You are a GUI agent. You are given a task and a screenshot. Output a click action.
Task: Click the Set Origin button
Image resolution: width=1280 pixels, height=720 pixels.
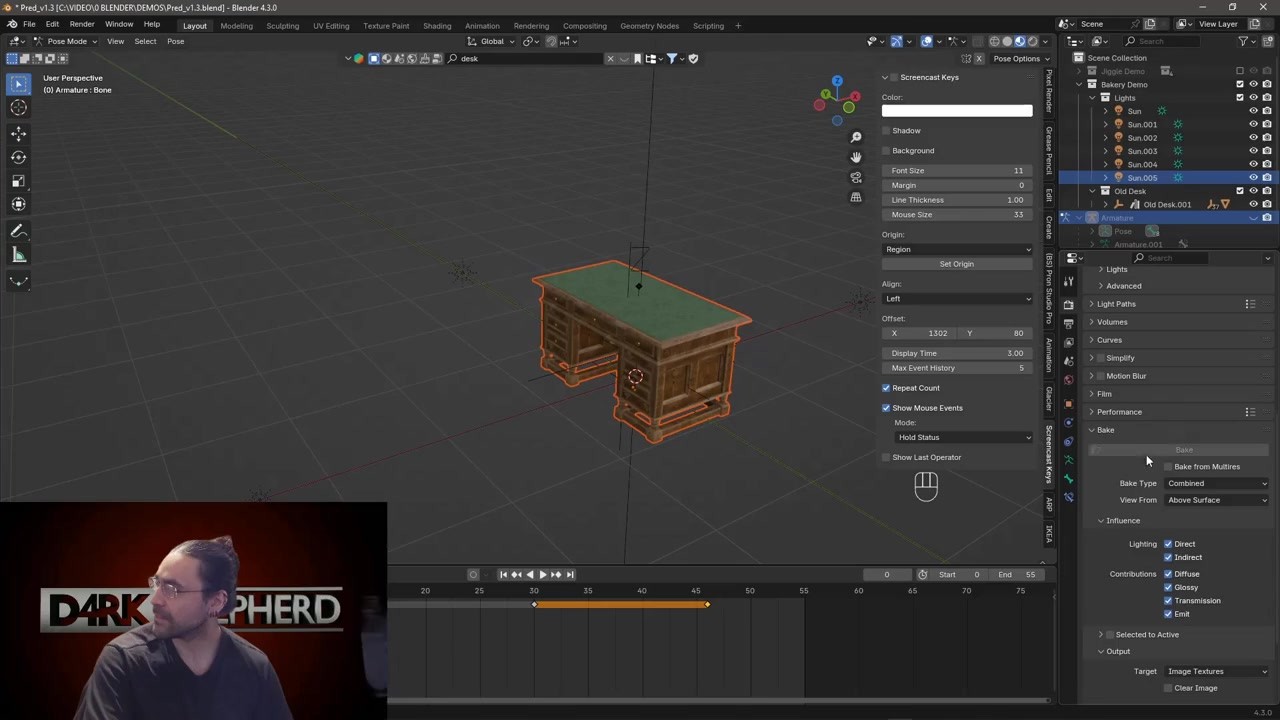(x=956, y=264)
